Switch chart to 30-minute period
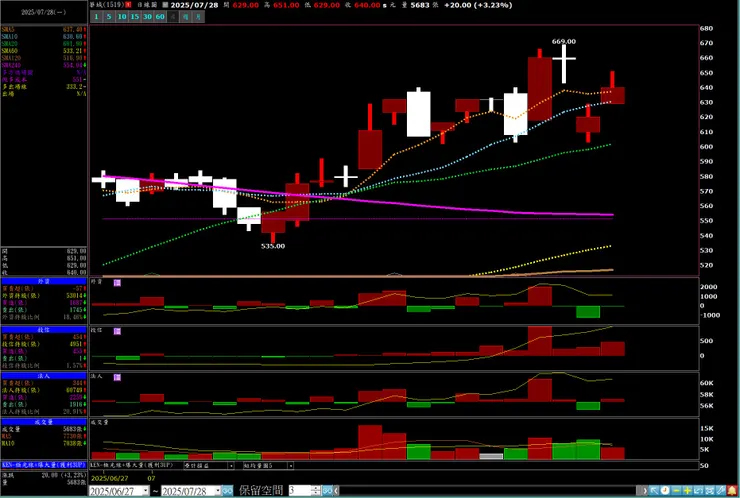This screenshot has width=740, height=498. (147, 17)
